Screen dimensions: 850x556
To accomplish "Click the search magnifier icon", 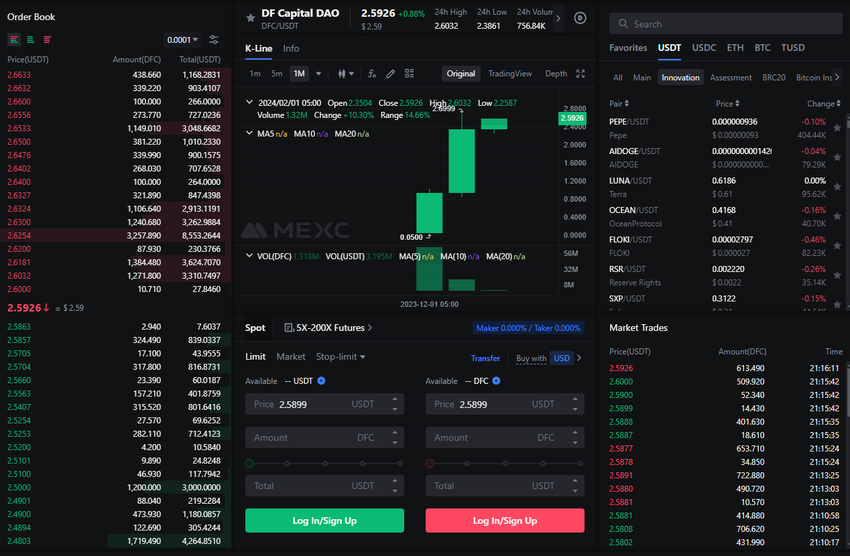I will click(623, 24).
